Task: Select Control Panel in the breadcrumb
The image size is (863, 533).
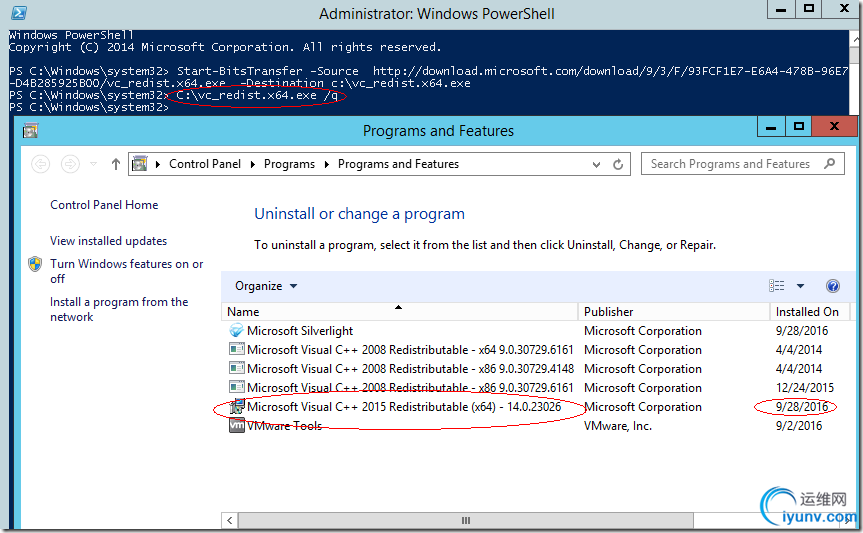Action: pyautogui.click(x=205, y=164)
